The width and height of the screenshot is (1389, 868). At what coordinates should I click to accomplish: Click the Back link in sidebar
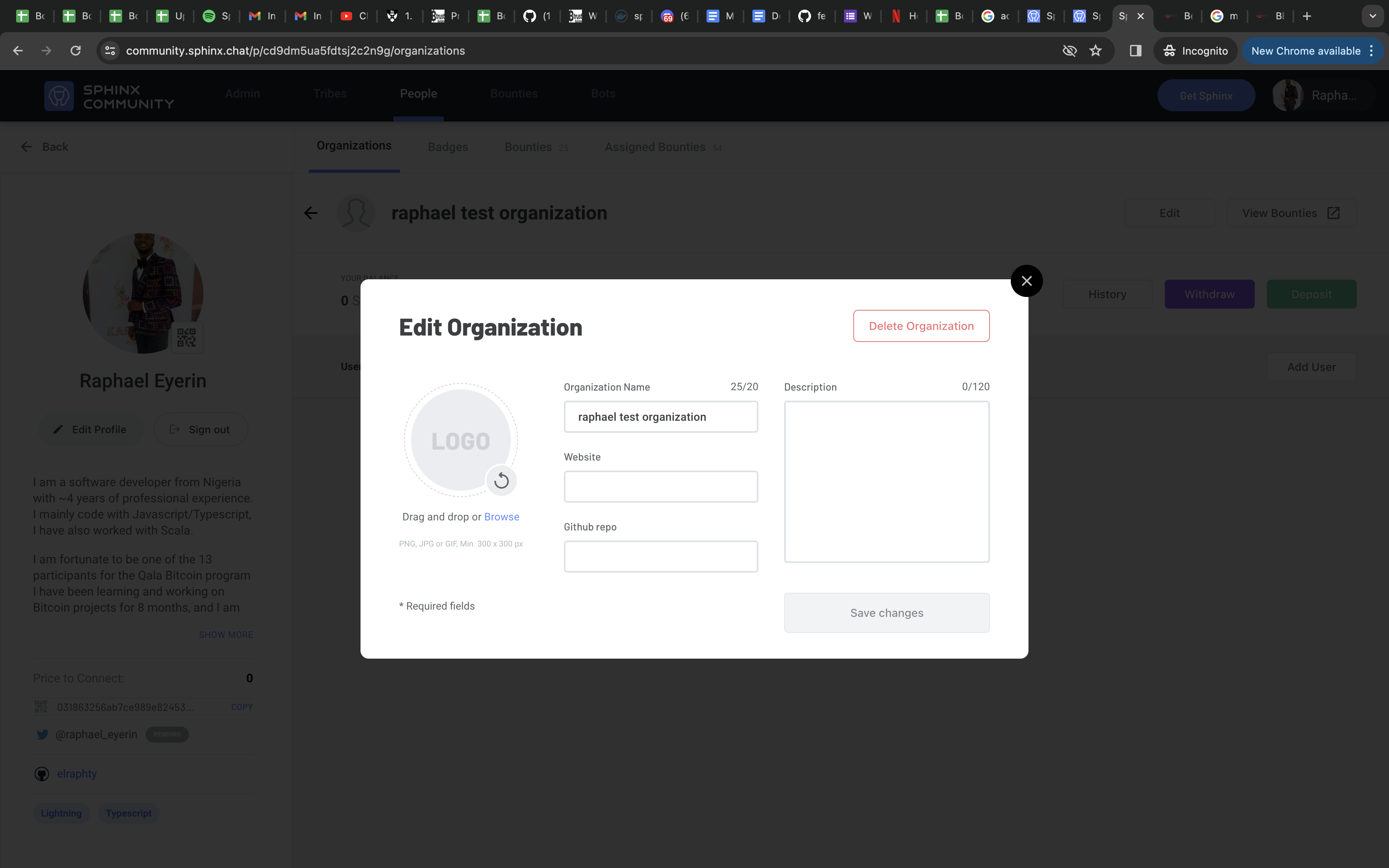pyautogui.click(x=44, y=147)
